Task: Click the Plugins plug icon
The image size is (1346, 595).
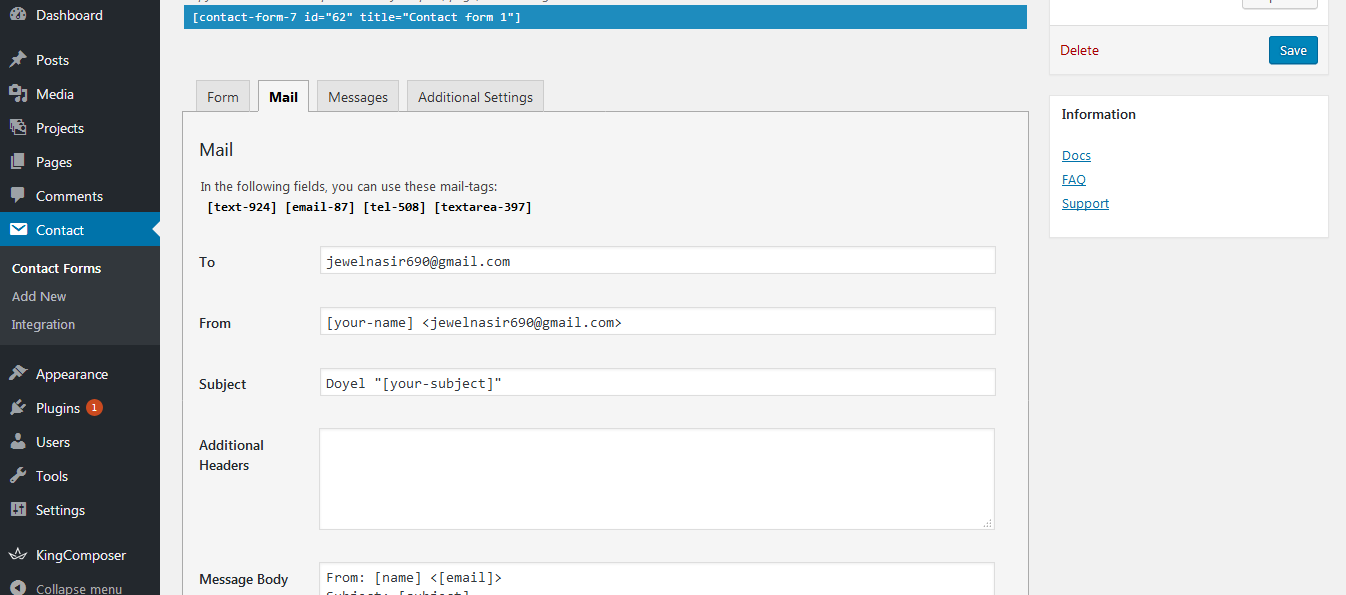Action: click(18, 408)
